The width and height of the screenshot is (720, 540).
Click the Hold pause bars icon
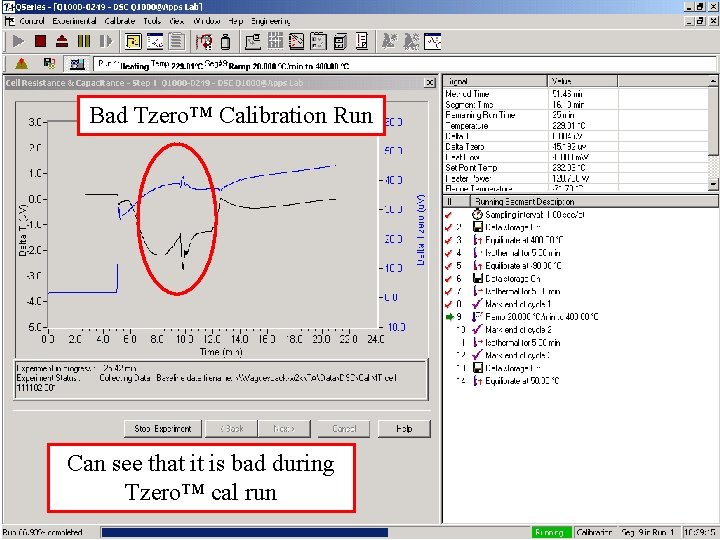pyautogui.click(x=84, y=41)
